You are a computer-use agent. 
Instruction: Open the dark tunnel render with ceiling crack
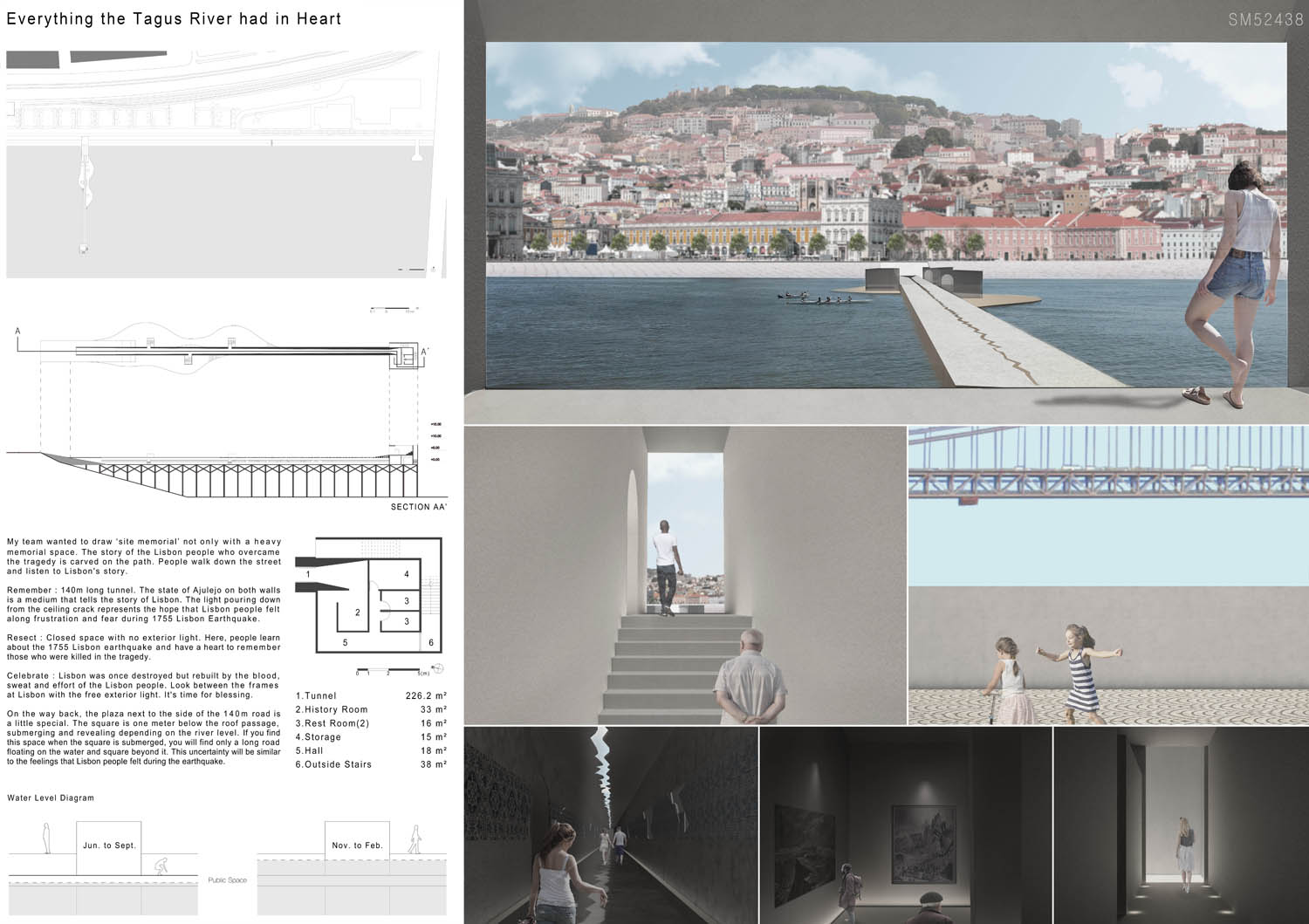(611, 825)
